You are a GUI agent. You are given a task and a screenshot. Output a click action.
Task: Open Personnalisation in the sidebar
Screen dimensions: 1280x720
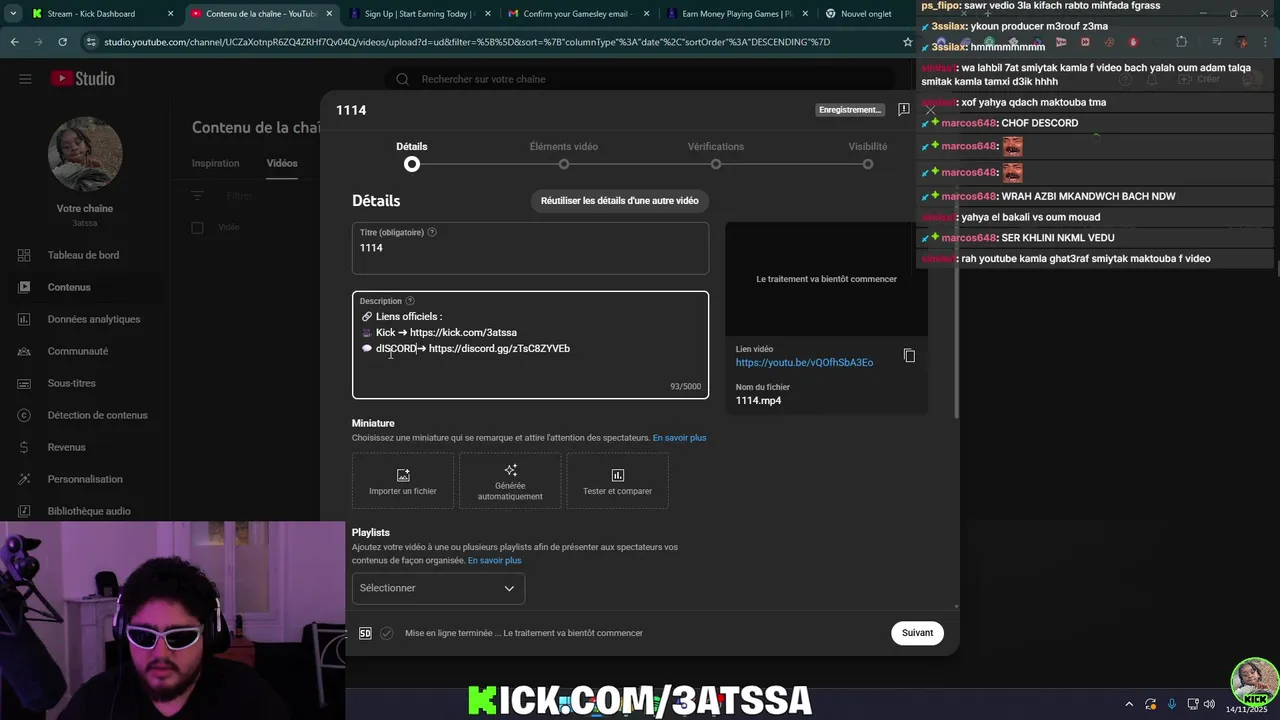[85, 479]
